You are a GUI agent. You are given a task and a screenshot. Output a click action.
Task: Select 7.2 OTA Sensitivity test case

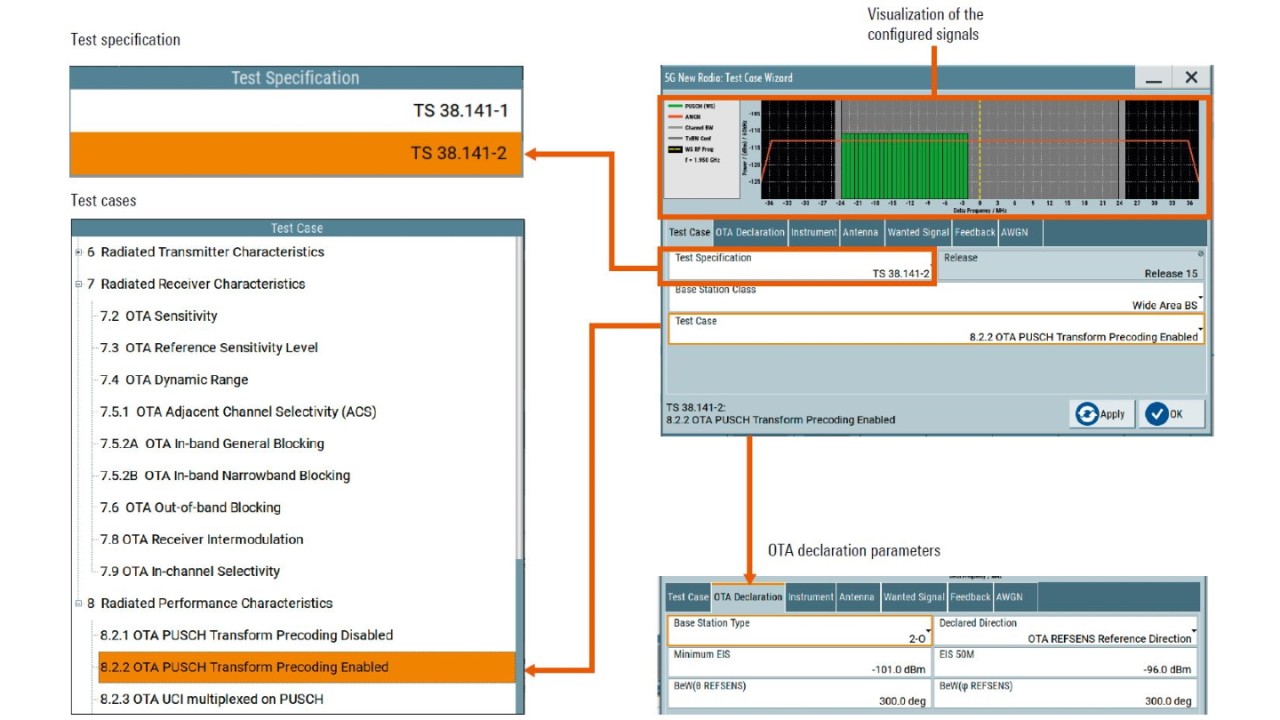coord(158,316)
